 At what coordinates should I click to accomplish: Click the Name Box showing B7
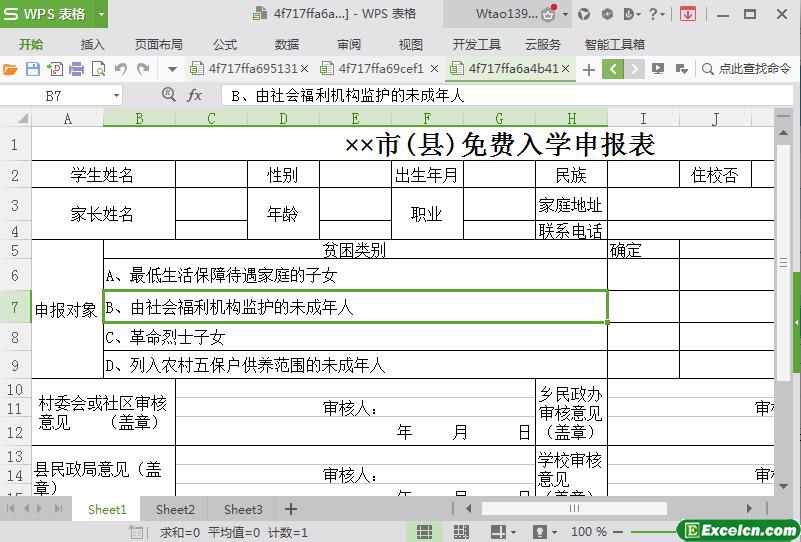pyautogui.click(x=54, y=96)
